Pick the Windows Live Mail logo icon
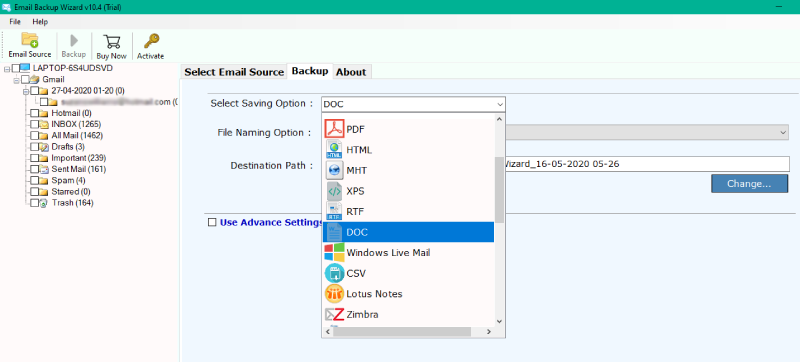Image resolution: width=800 pixels, height=362 pixels. [335, 252]
